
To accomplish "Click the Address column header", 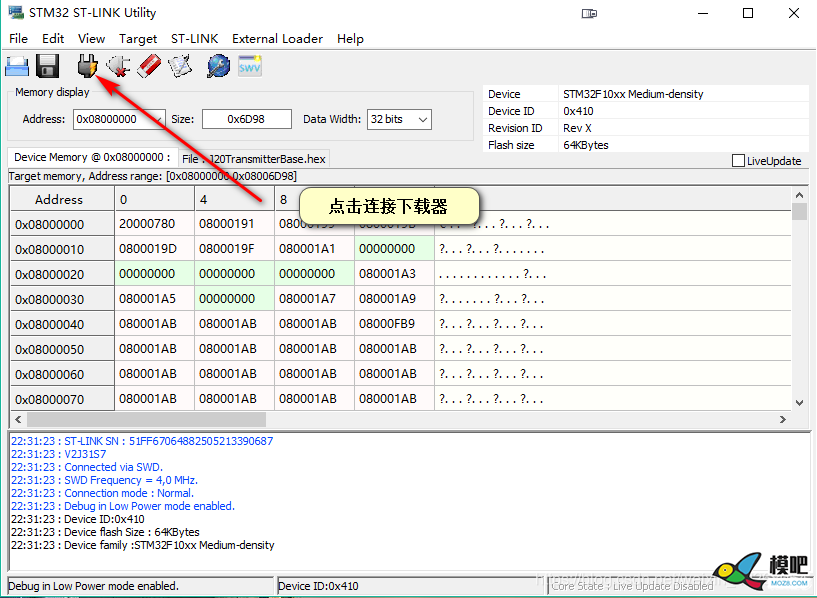I will [x=62, y=199].
